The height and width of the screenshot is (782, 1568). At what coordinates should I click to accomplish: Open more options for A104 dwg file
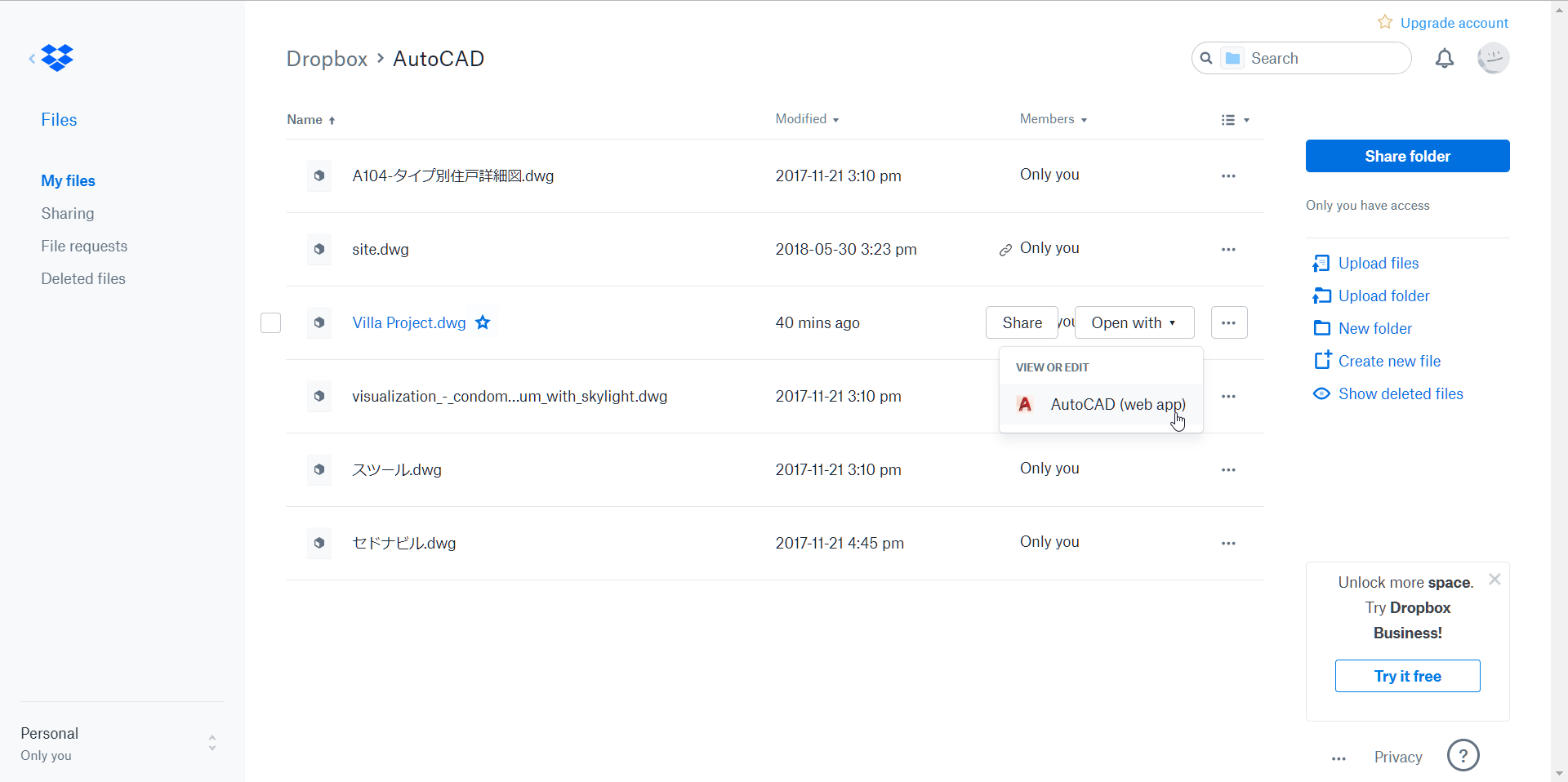click(x=1228, y=176)
